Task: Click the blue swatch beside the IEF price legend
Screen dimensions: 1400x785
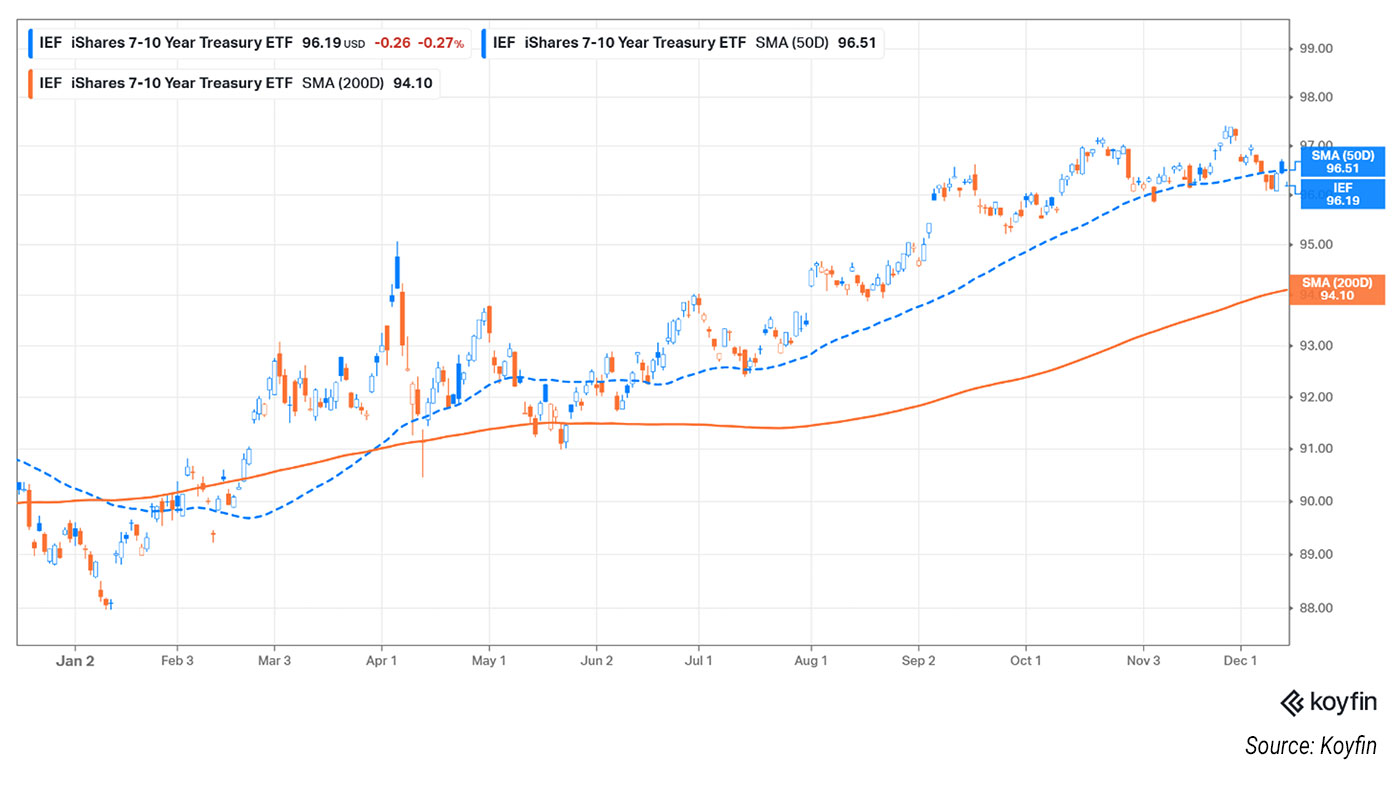Action: pyautogui.click(x=32, y=43)
